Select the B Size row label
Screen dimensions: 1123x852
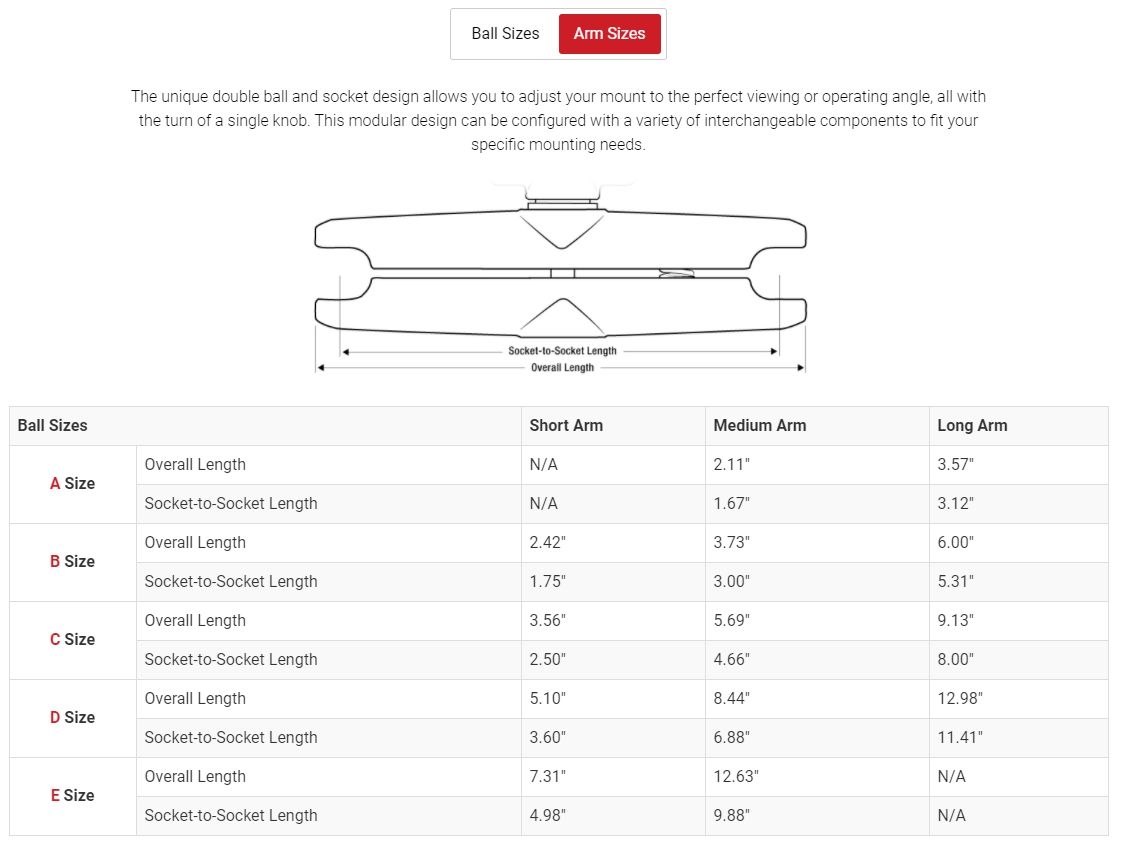pyautogui.click(x=72, y=562)
